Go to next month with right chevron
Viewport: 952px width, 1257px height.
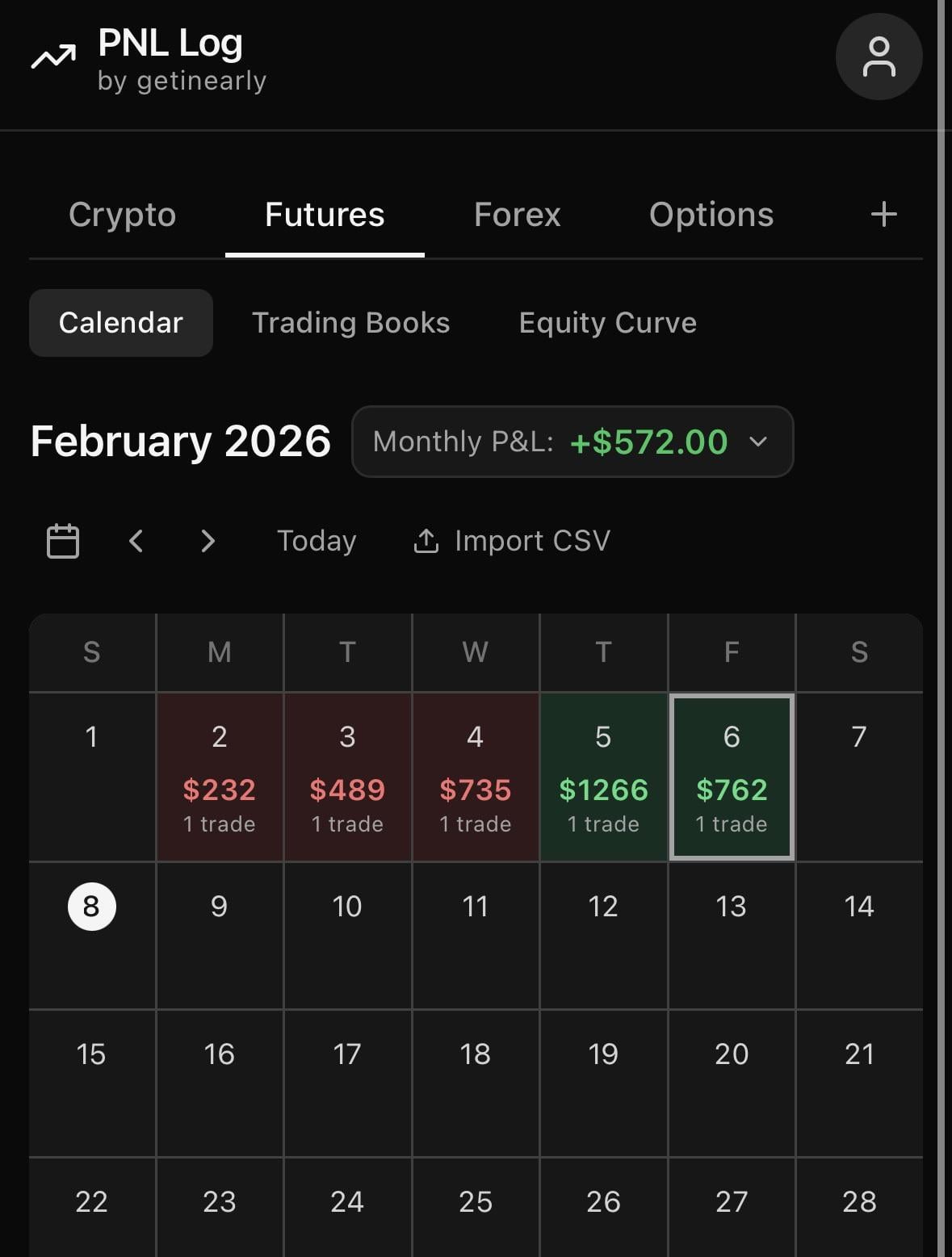(208, 541)
